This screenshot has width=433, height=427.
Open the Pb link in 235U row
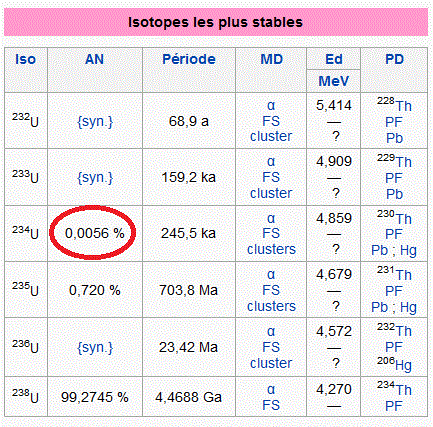tap(380, 307)
